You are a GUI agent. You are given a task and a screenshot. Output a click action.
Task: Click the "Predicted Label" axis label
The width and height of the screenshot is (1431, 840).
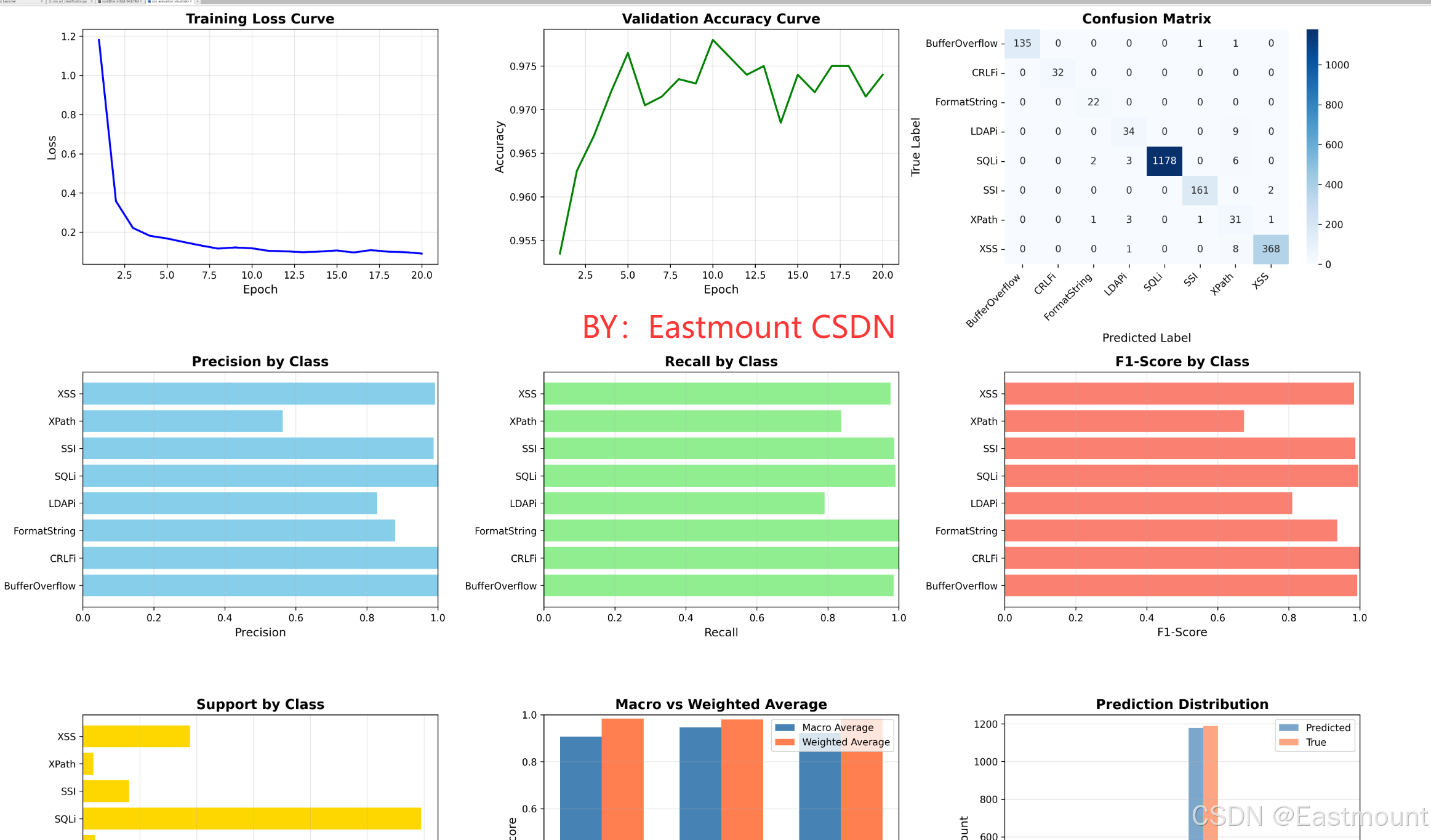coord(1146,338)
